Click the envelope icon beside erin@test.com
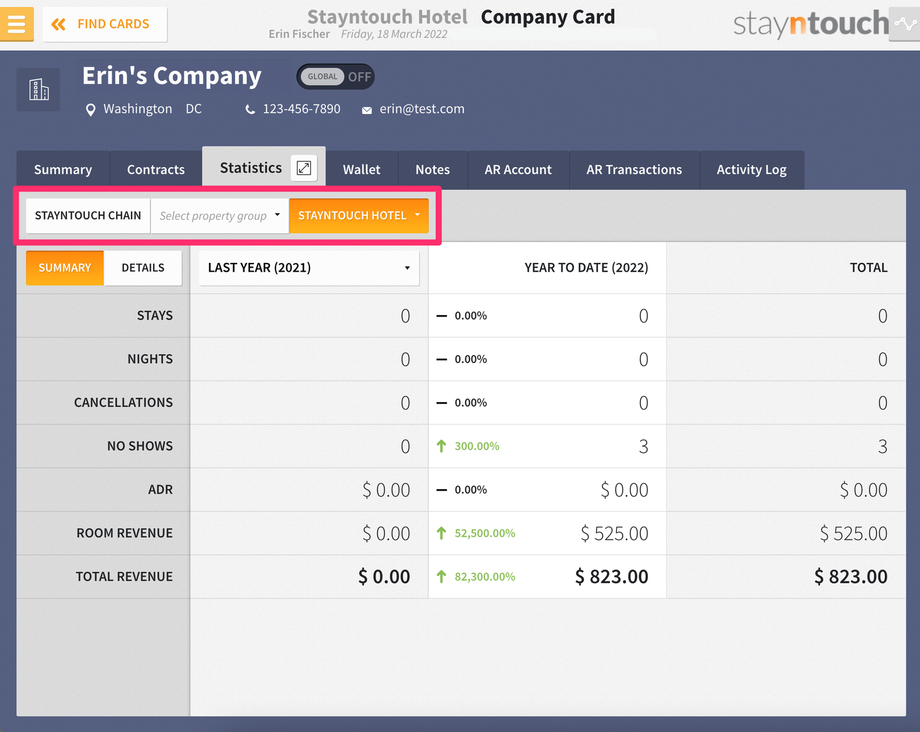 (367, 110)
